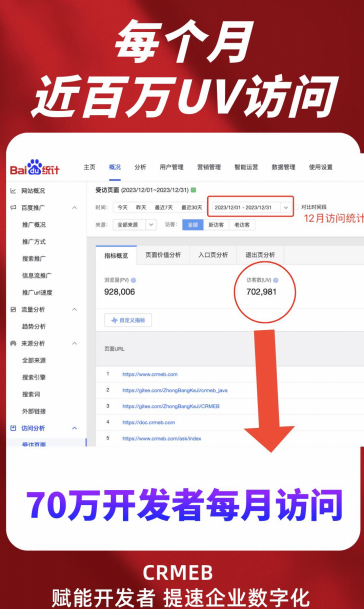Select the 全部 visitor filter
This screenshot has width=364, height=609.
(x=193, y=224)
